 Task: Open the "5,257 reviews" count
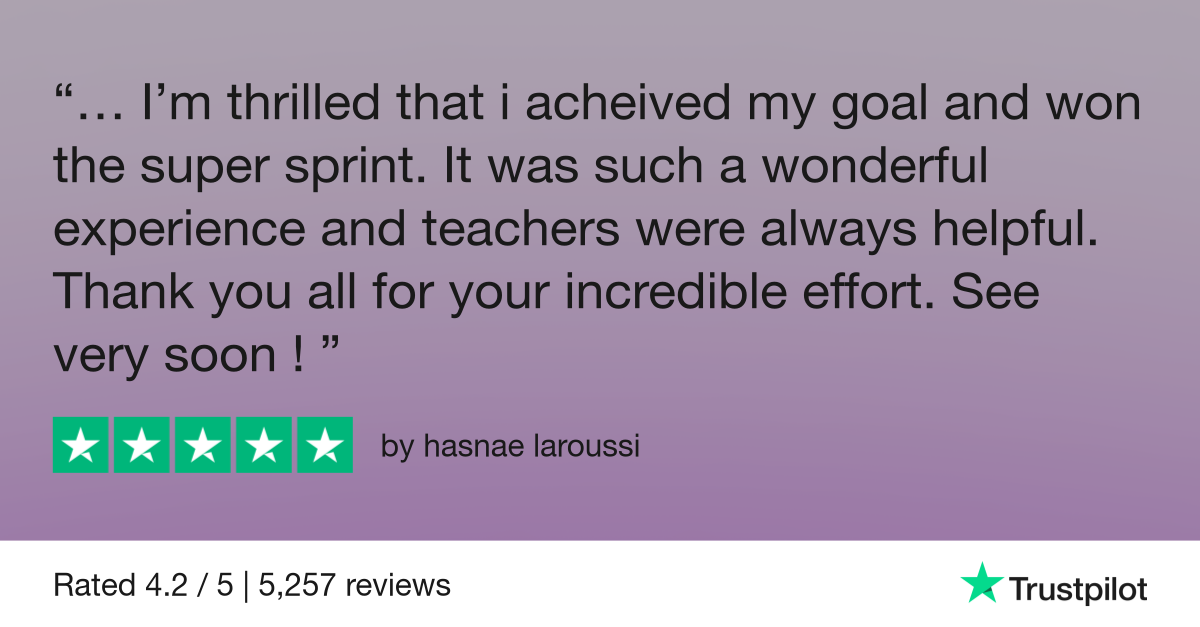355,584
